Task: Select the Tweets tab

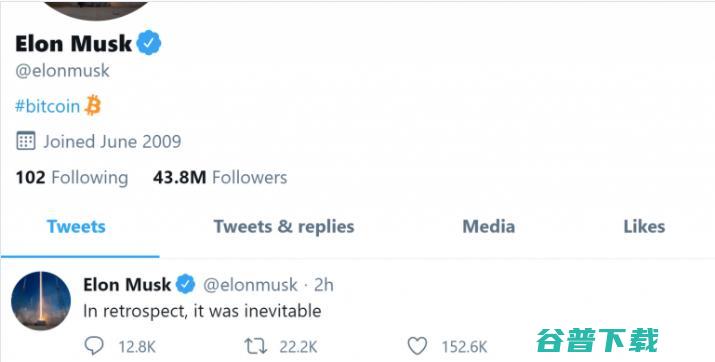Action: click(x=76, y=227)
